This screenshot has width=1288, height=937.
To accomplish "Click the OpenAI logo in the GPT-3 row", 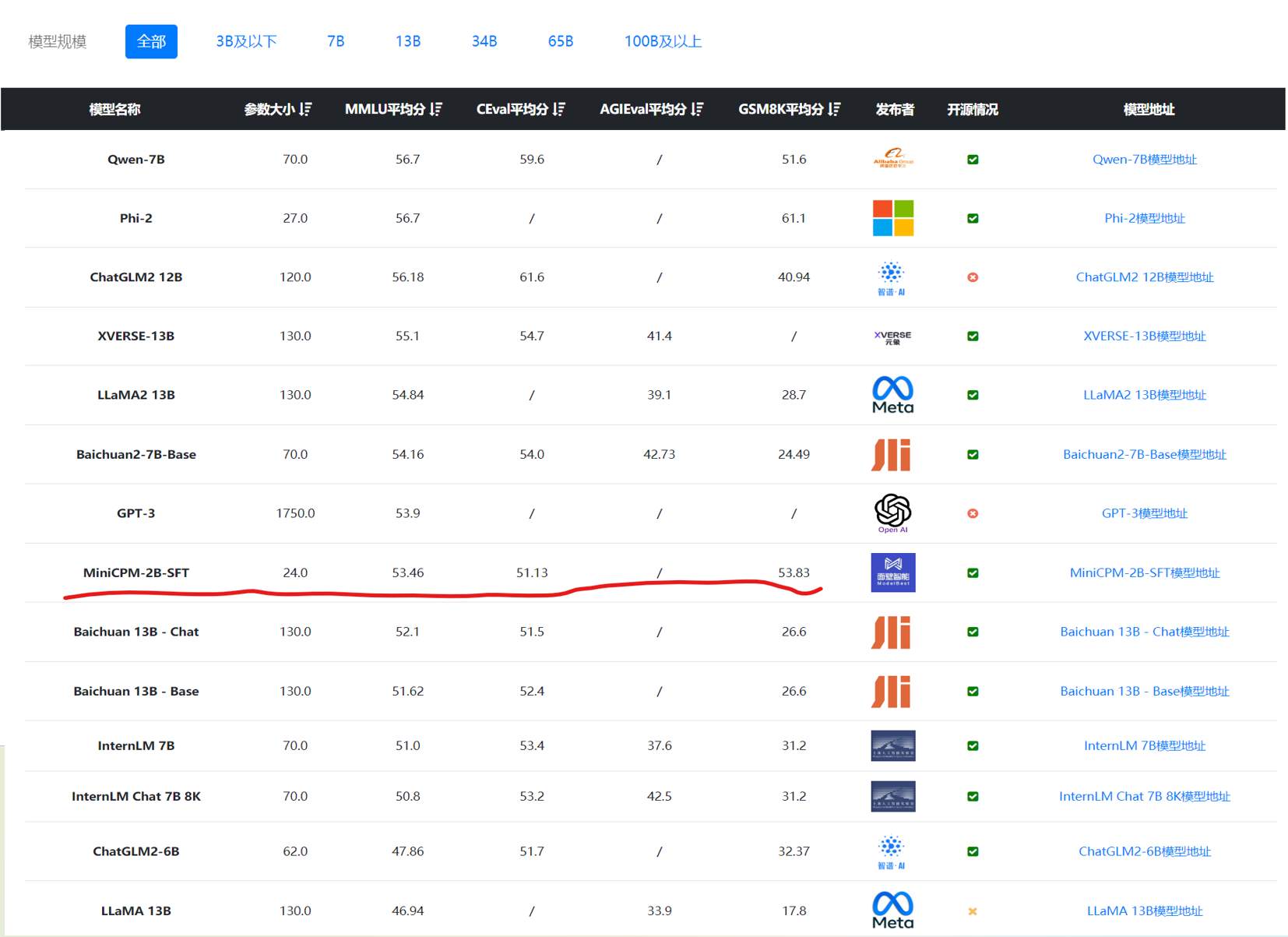I will (892, 513).
